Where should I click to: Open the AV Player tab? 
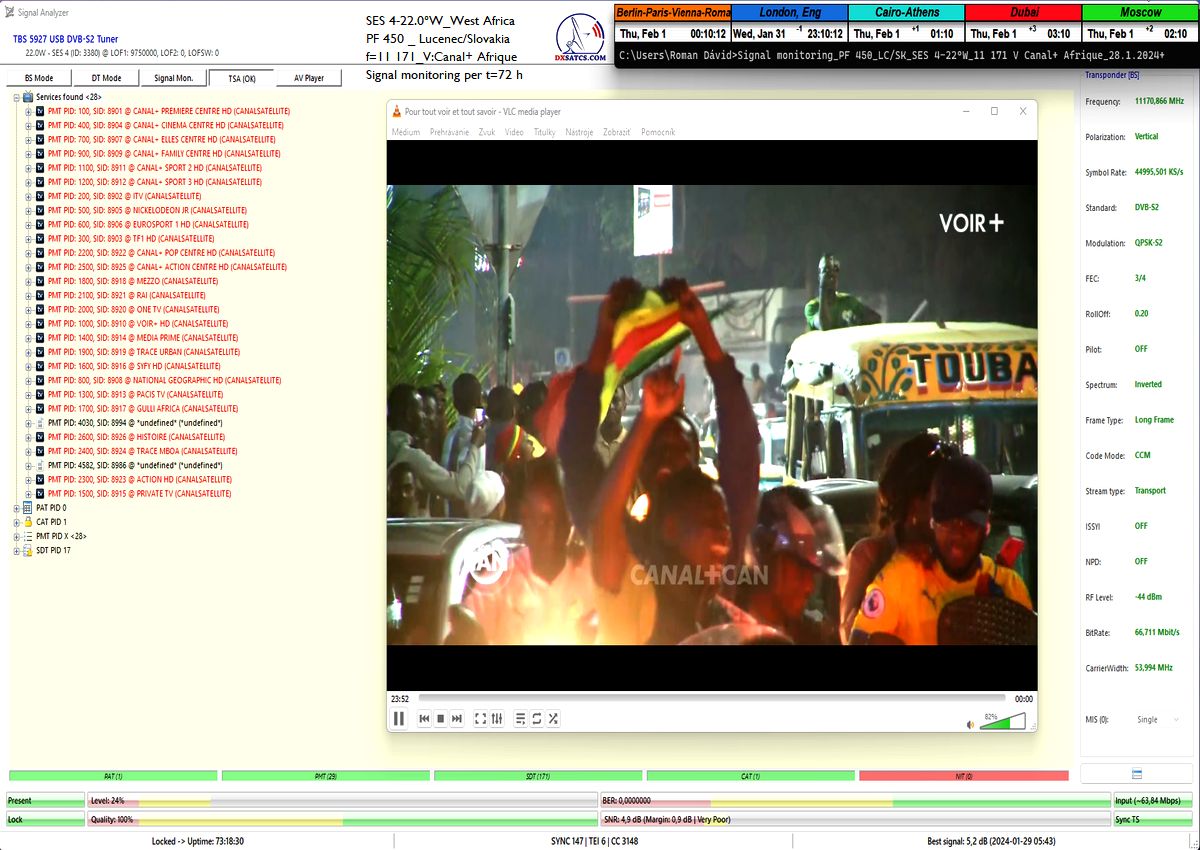click(x=308, y=78)
